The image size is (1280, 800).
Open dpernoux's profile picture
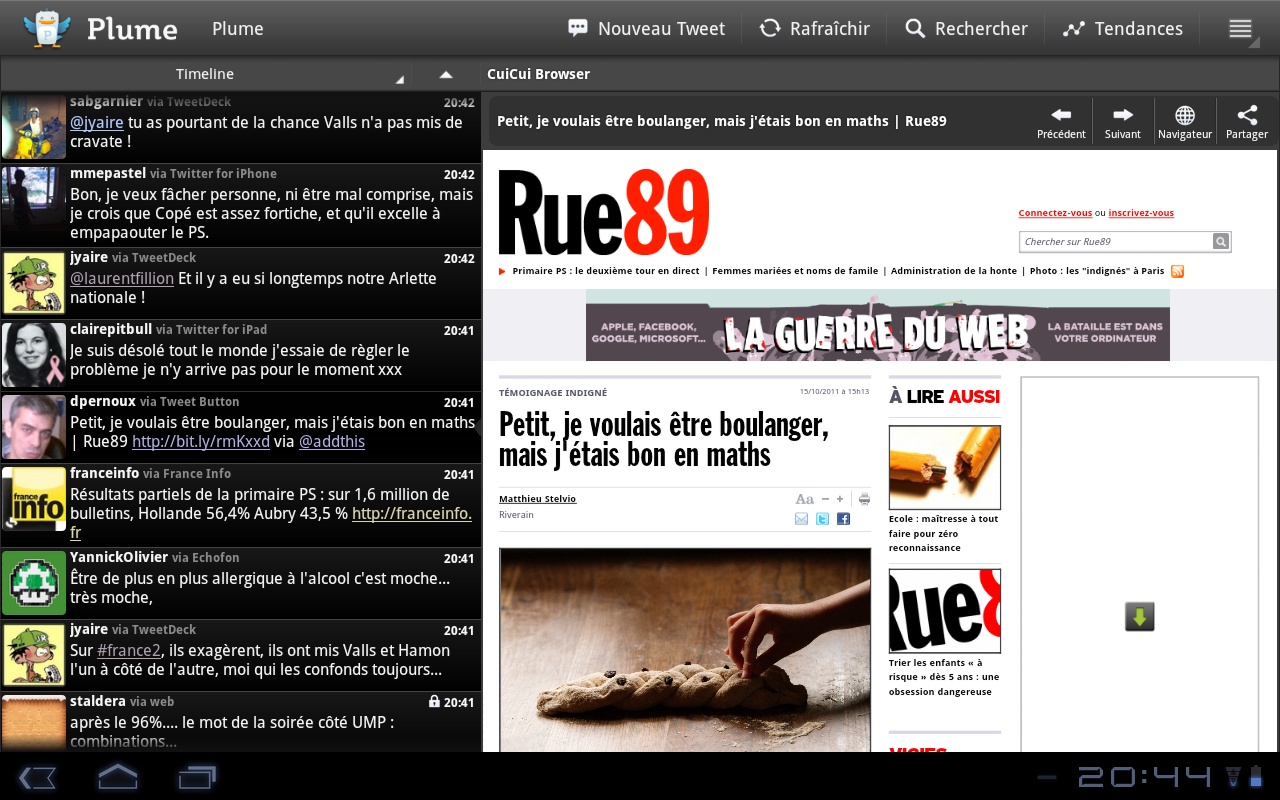pos(34,427)
